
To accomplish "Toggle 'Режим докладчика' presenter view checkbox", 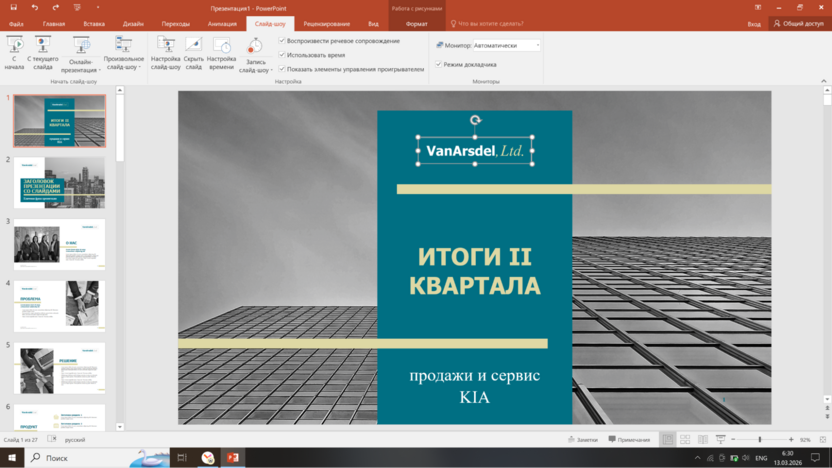I will [439, 64].
